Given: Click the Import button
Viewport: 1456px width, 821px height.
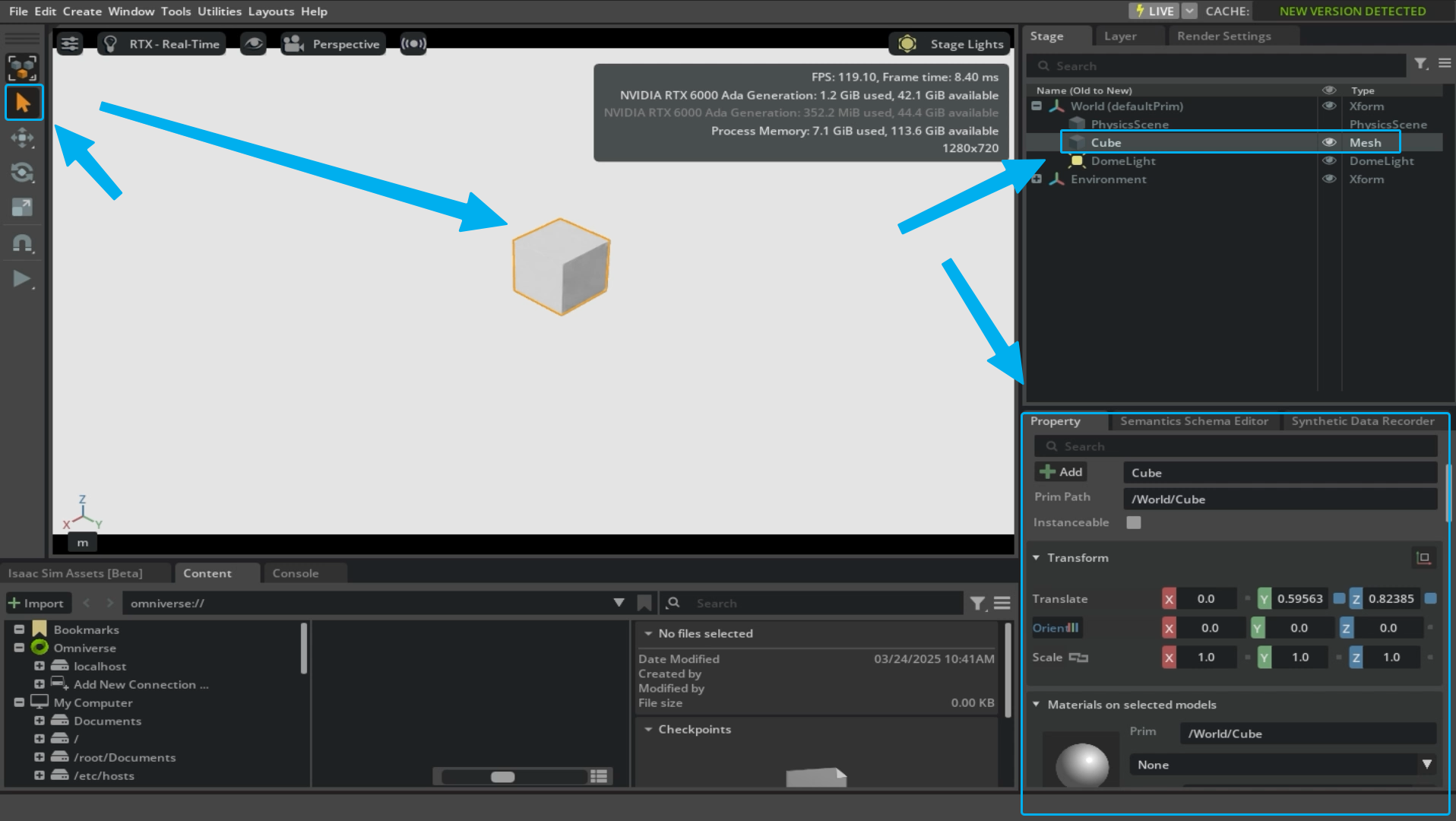Looking at the screenshot, I should pyautogui.click(x=37, y=604).
